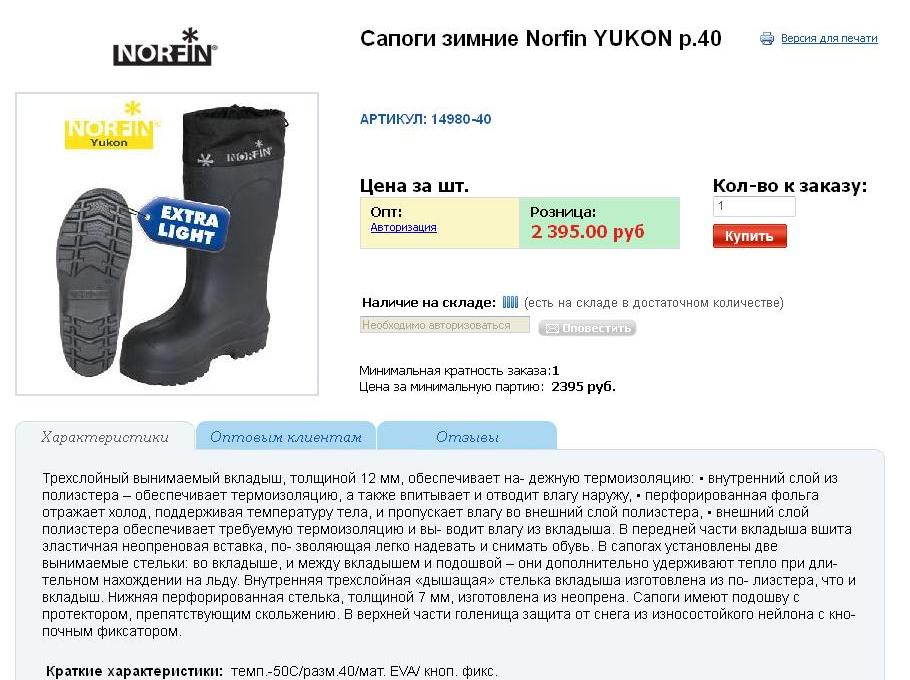Click the АРТИКУЛ: 14980-40 text
The height and width of the screenshot is (680, 910).
click(425, 119)
